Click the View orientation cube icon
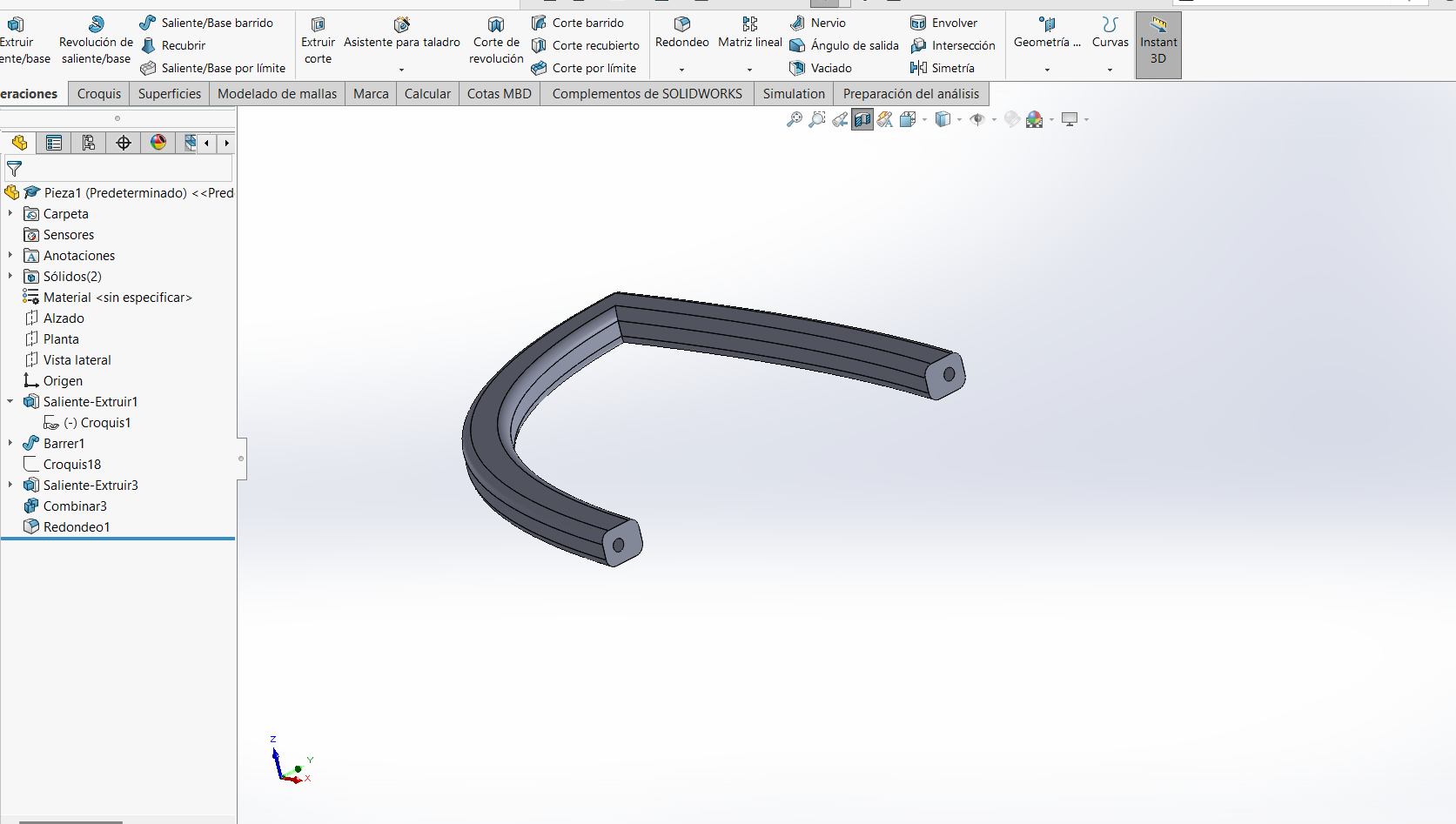This screenshot has height=824, width=1456. point(908,119)
